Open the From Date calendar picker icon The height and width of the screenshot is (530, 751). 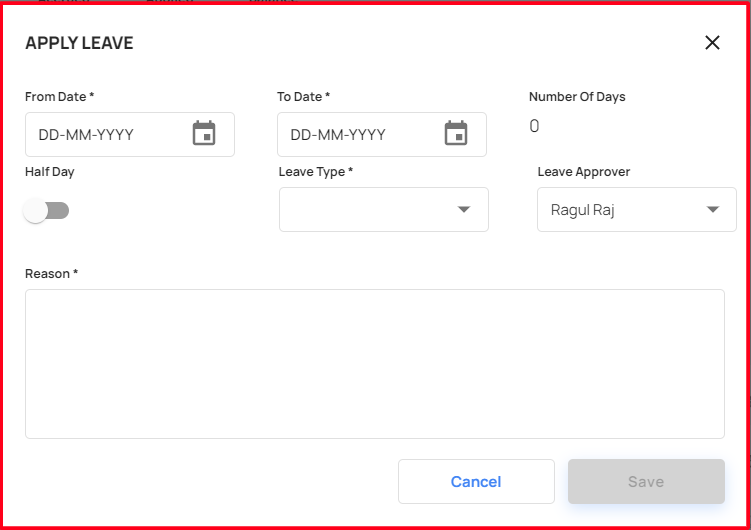pyautogui.click(x=204, y=133)
